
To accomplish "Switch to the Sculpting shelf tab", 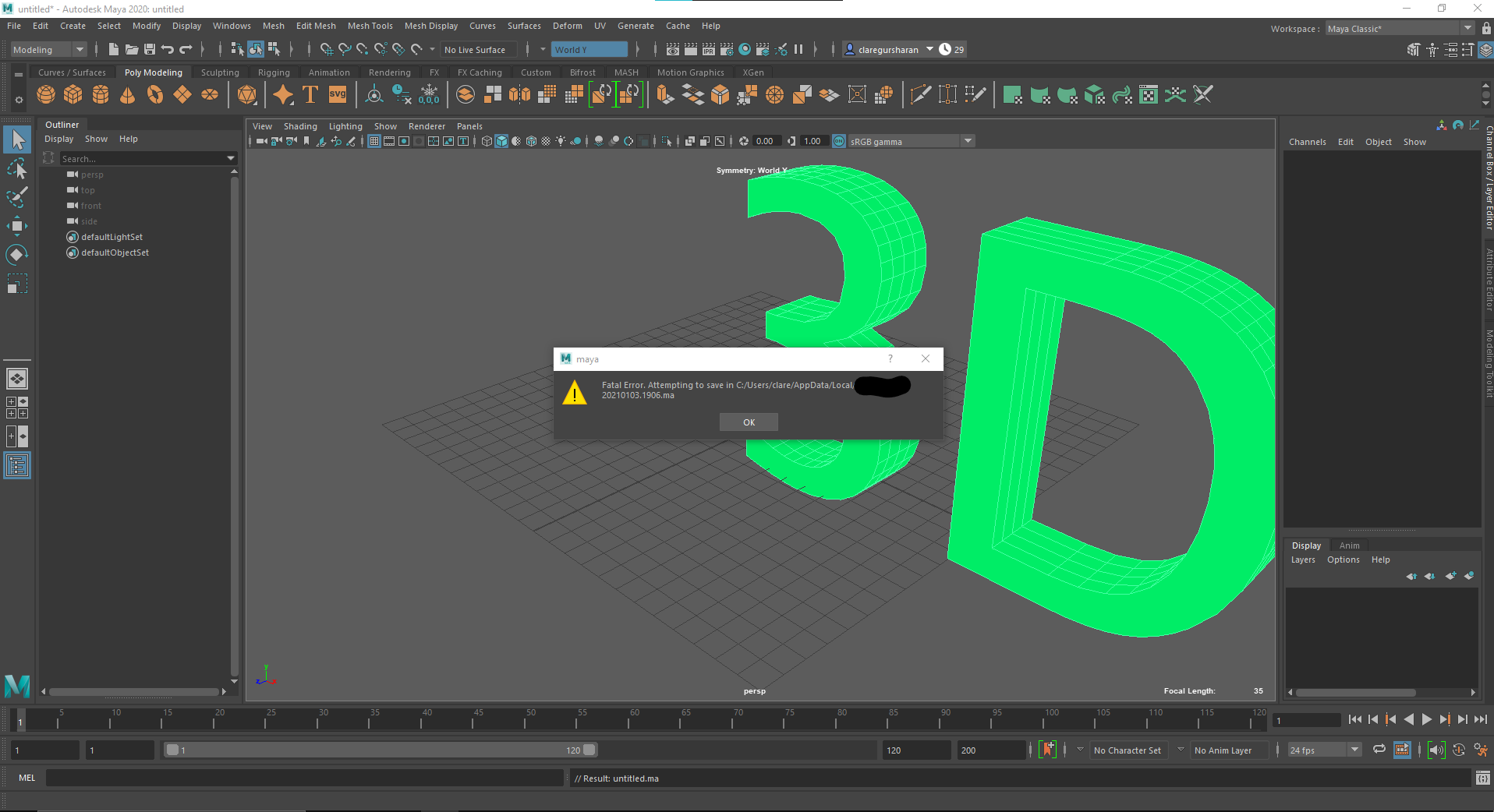I will pos(219,72).
